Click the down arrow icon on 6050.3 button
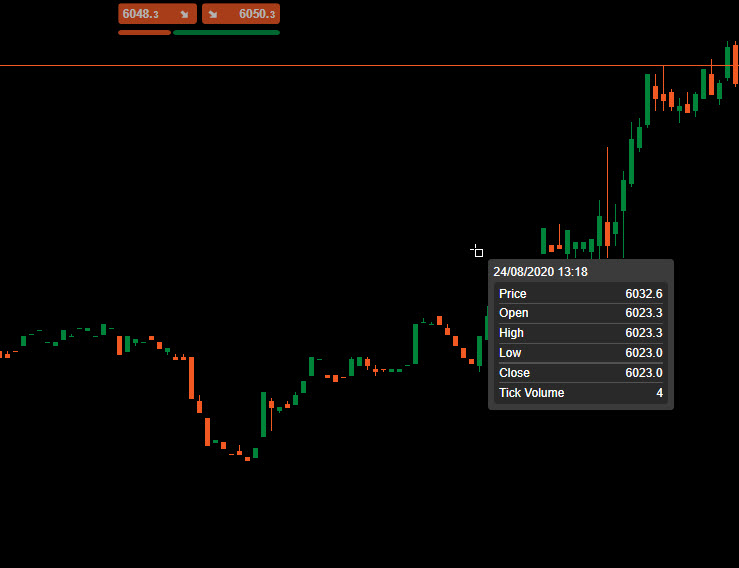 (213, 15)
